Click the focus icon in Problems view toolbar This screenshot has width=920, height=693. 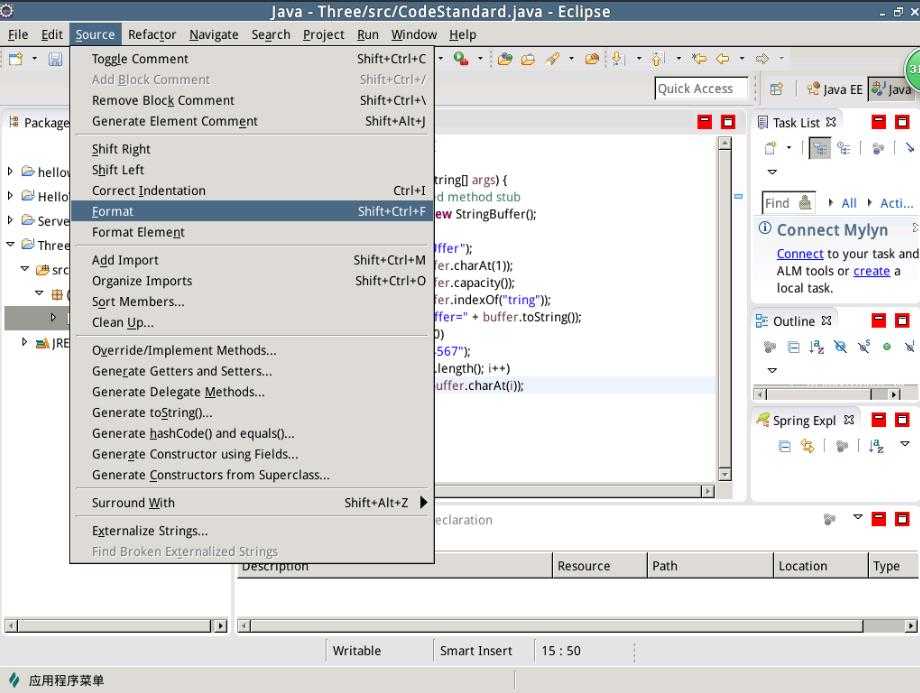pos(829,519)
